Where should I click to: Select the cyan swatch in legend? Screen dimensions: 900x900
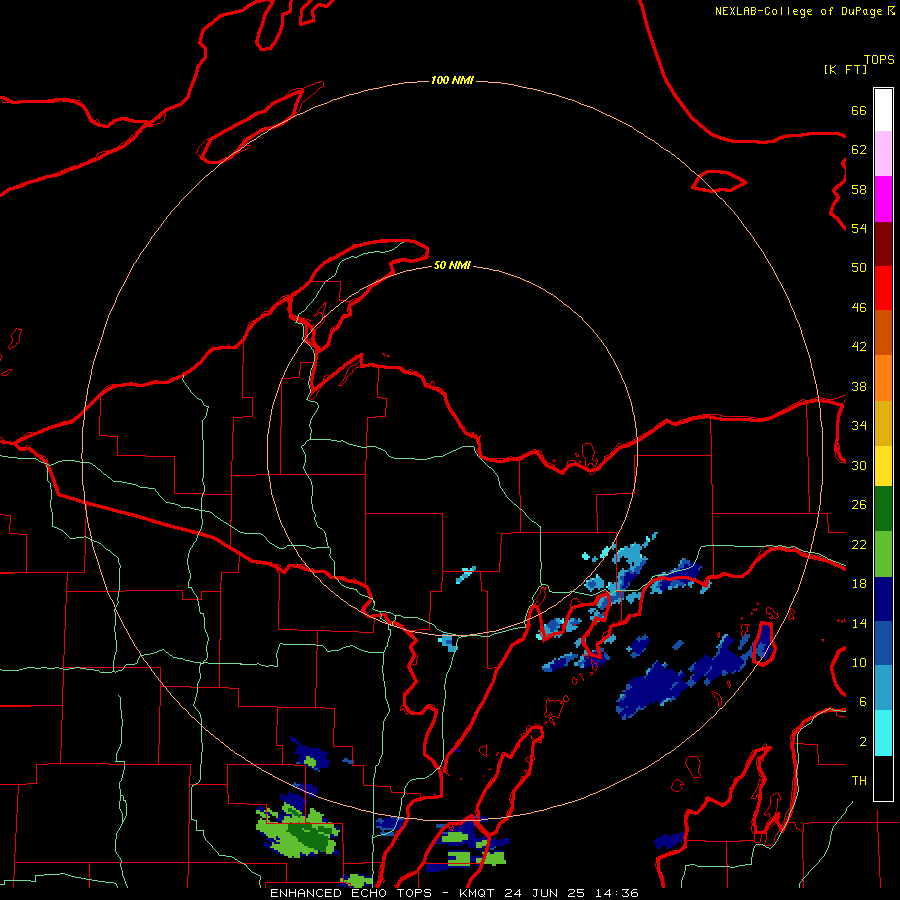click(x=883, y=733)
